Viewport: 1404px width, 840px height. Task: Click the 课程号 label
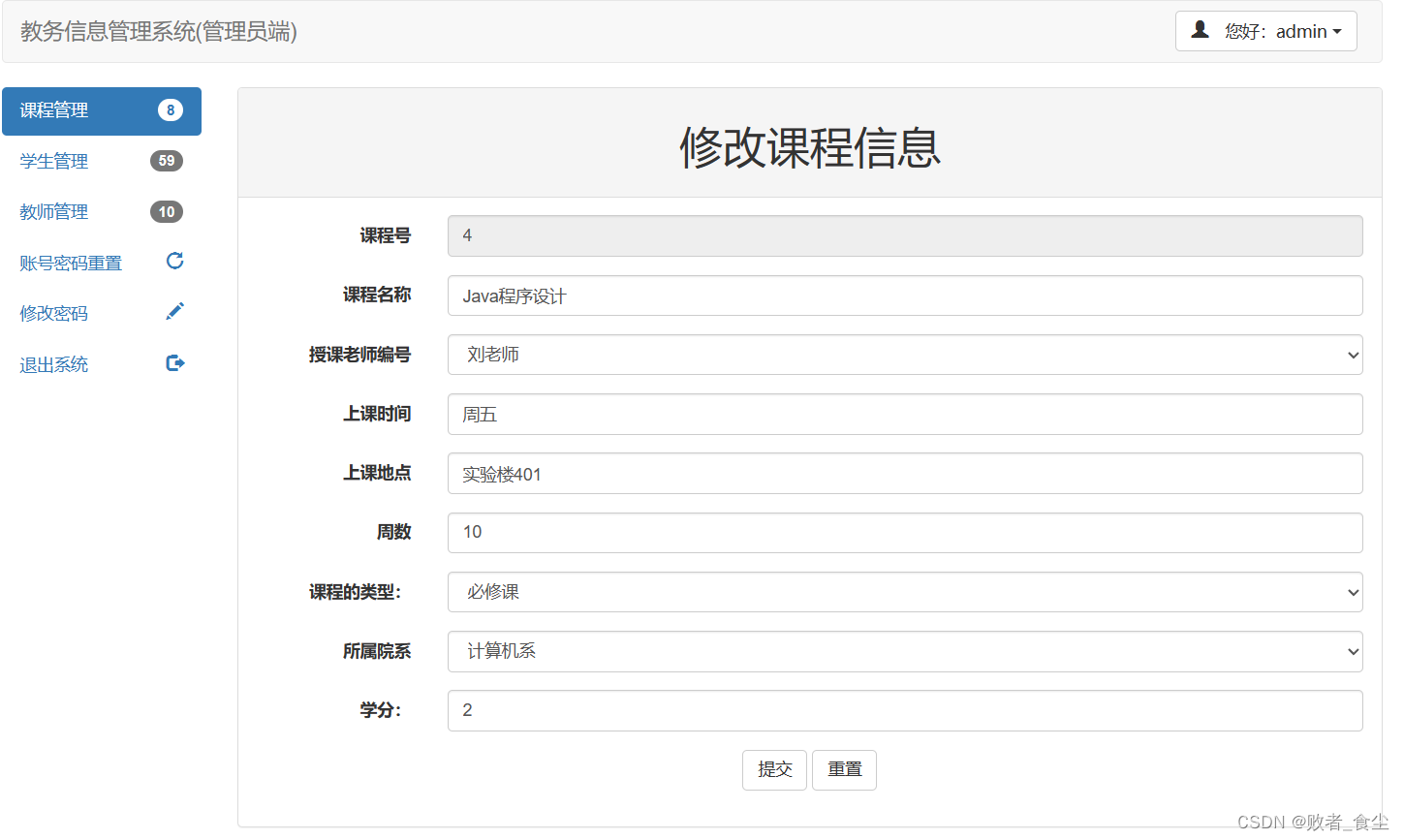386,235
